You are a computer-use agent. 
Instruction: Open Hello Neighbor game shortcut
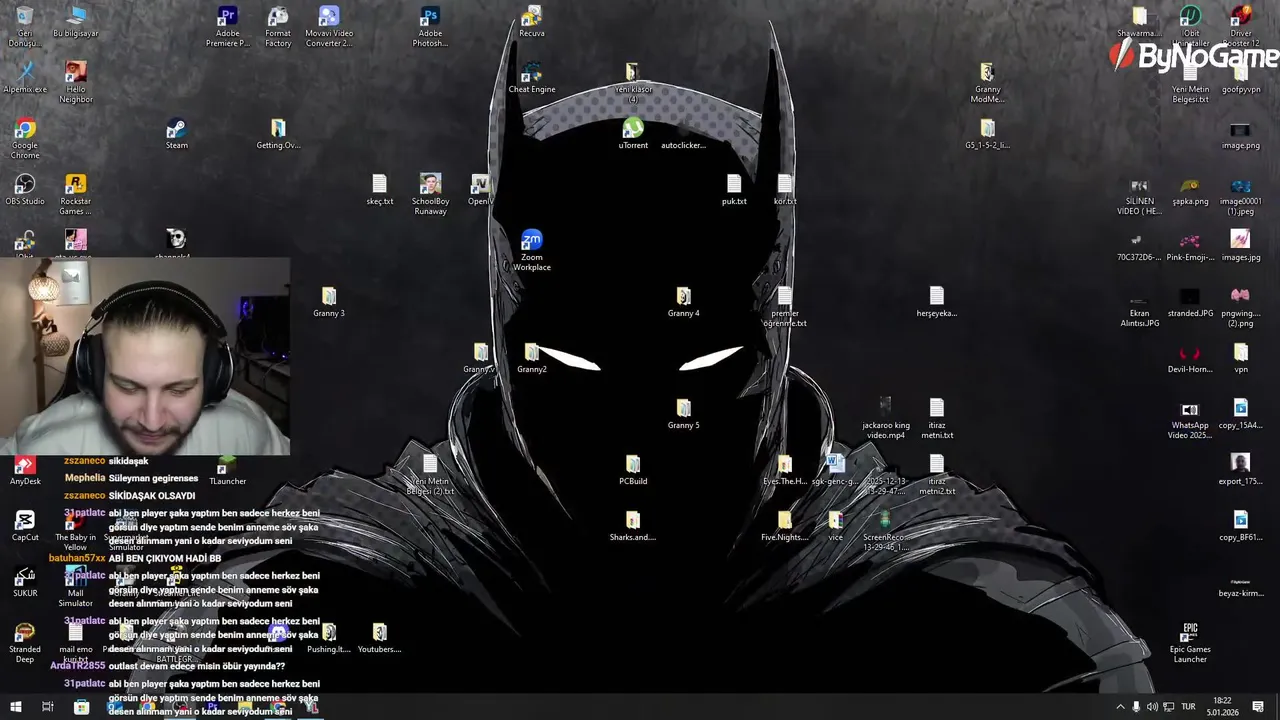(76, 82)
